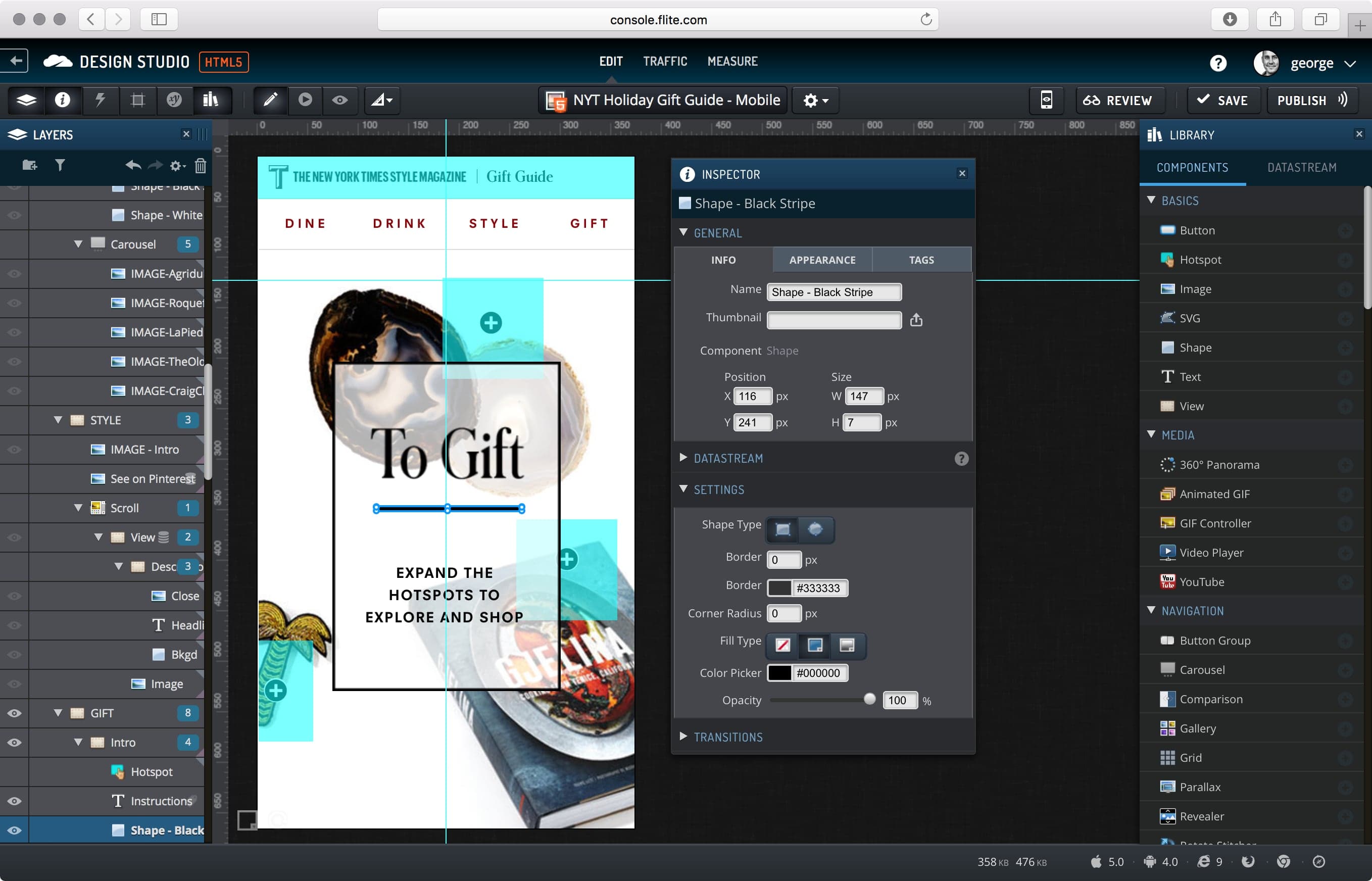
Task: Select the no-fill fill type
Action: tap(782, 645)
